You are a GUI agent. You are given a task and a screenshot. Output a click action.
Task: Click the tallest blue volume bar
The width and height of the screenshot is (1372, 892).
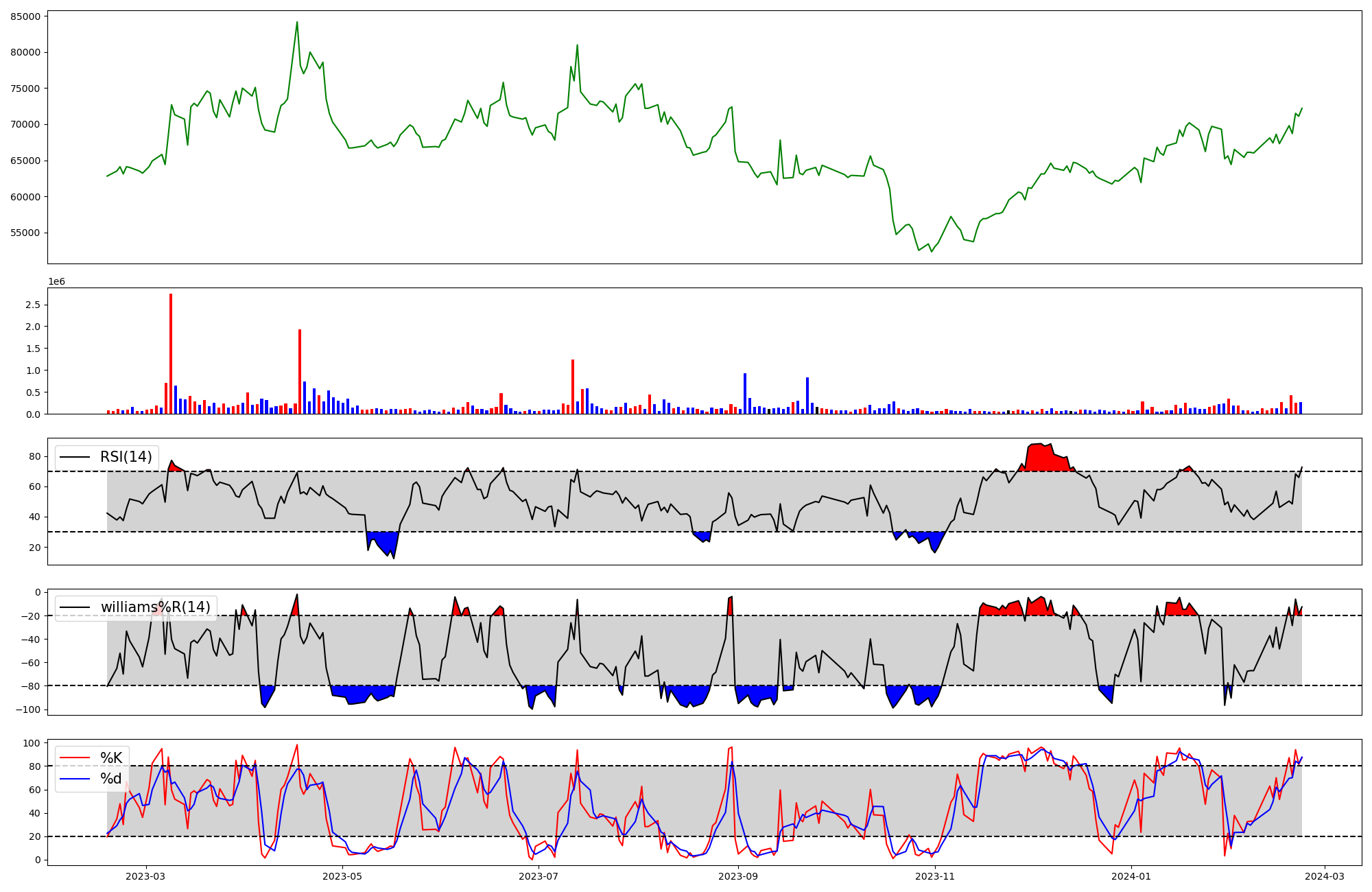(x=745, y=393)
